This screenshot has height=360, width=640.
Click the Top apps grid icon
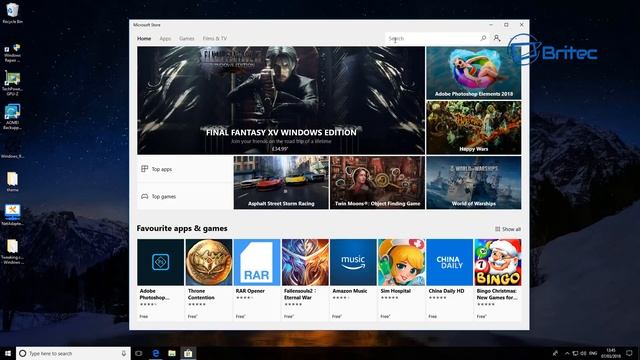coord(144,169)
